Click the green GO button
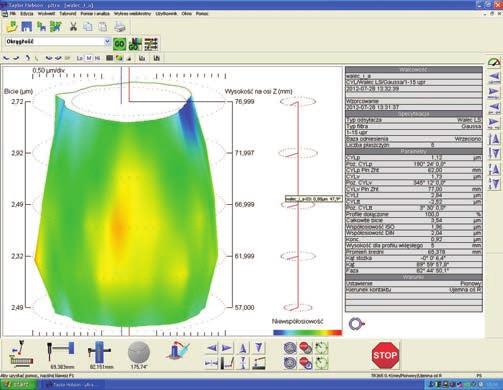The image size is (503, 390). pyautogui.click(x=119, y=44)
